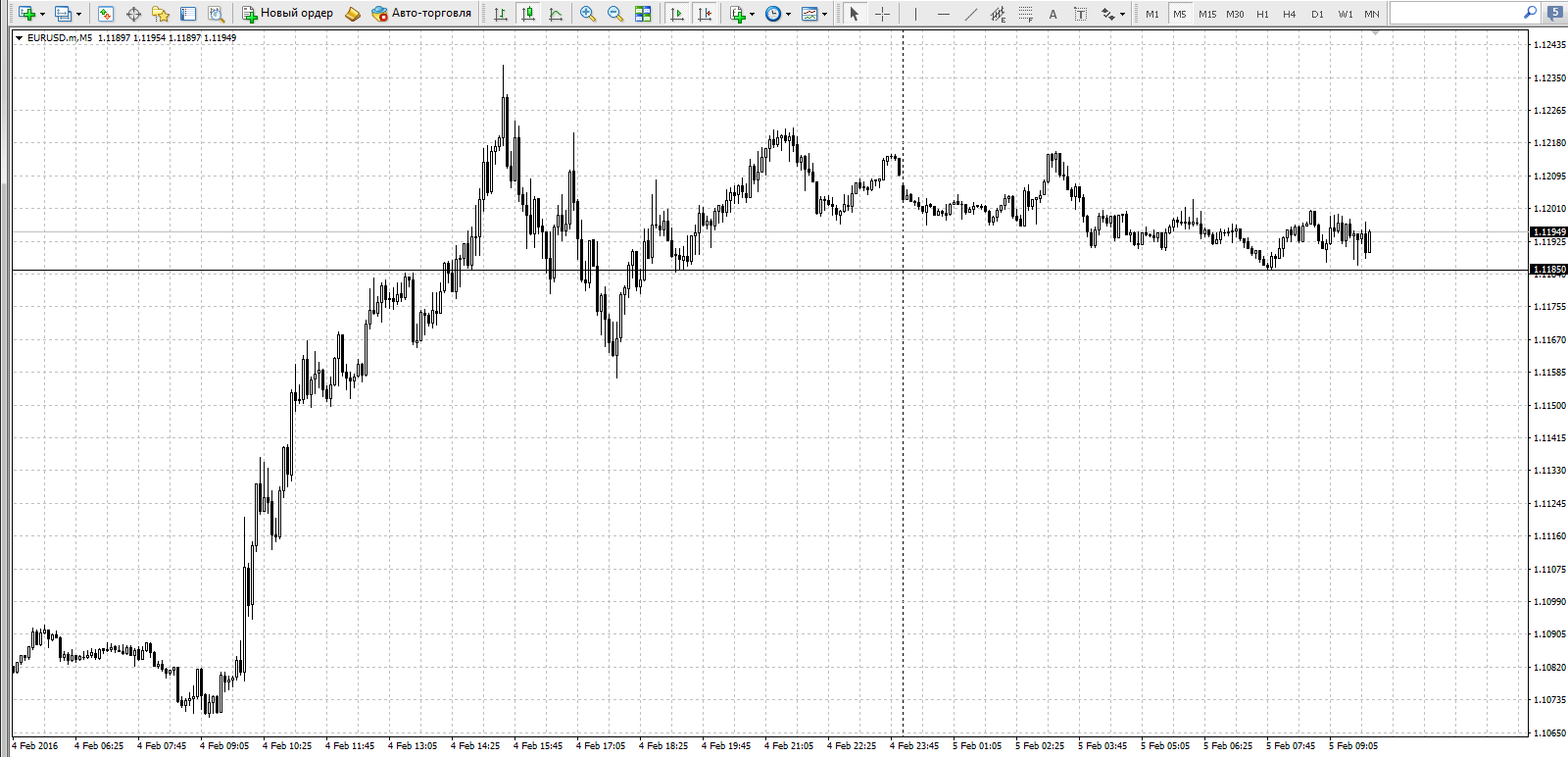Image resolution: width=1568 pixels, height=757 pixels.
Task: Click the 1.11850 horizontal line price label
Action: 1549,270
